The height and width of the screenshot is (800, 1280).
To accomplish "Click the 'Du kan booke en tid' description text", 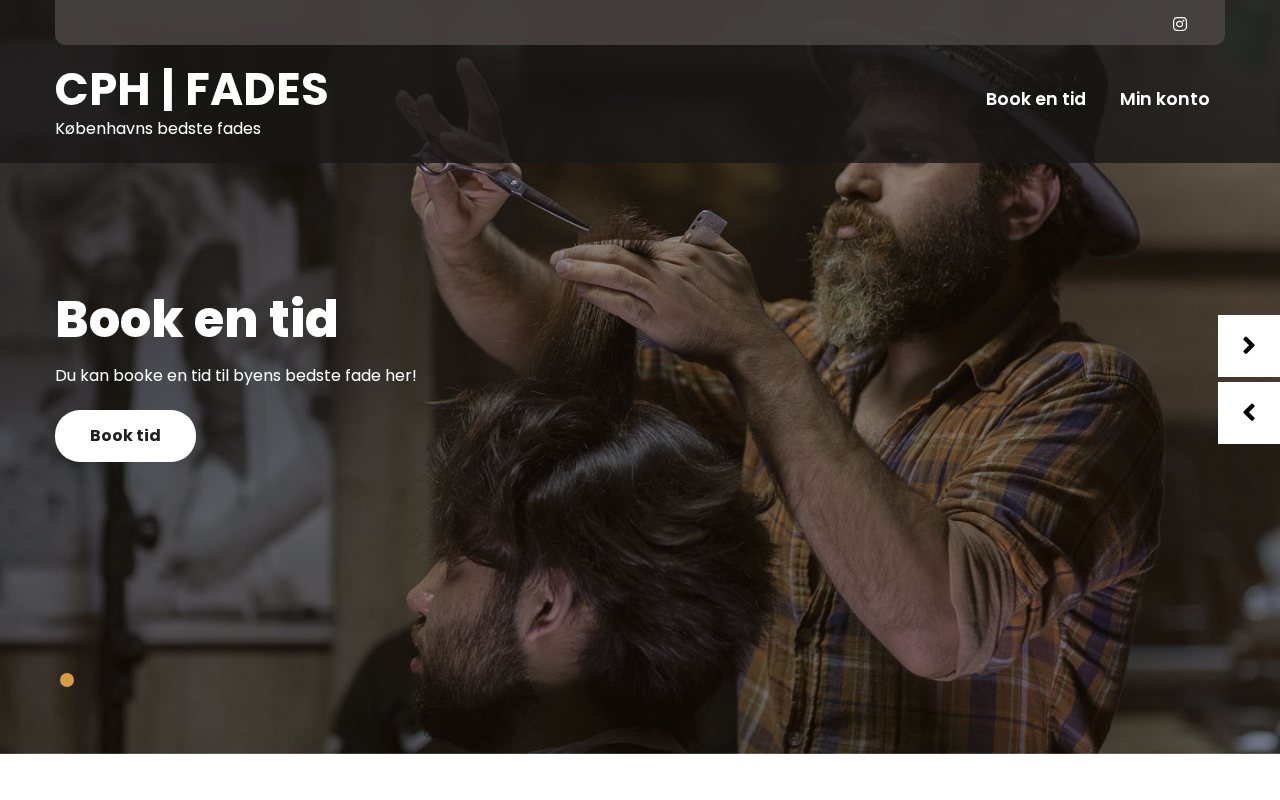I will (x=236, y=376).
